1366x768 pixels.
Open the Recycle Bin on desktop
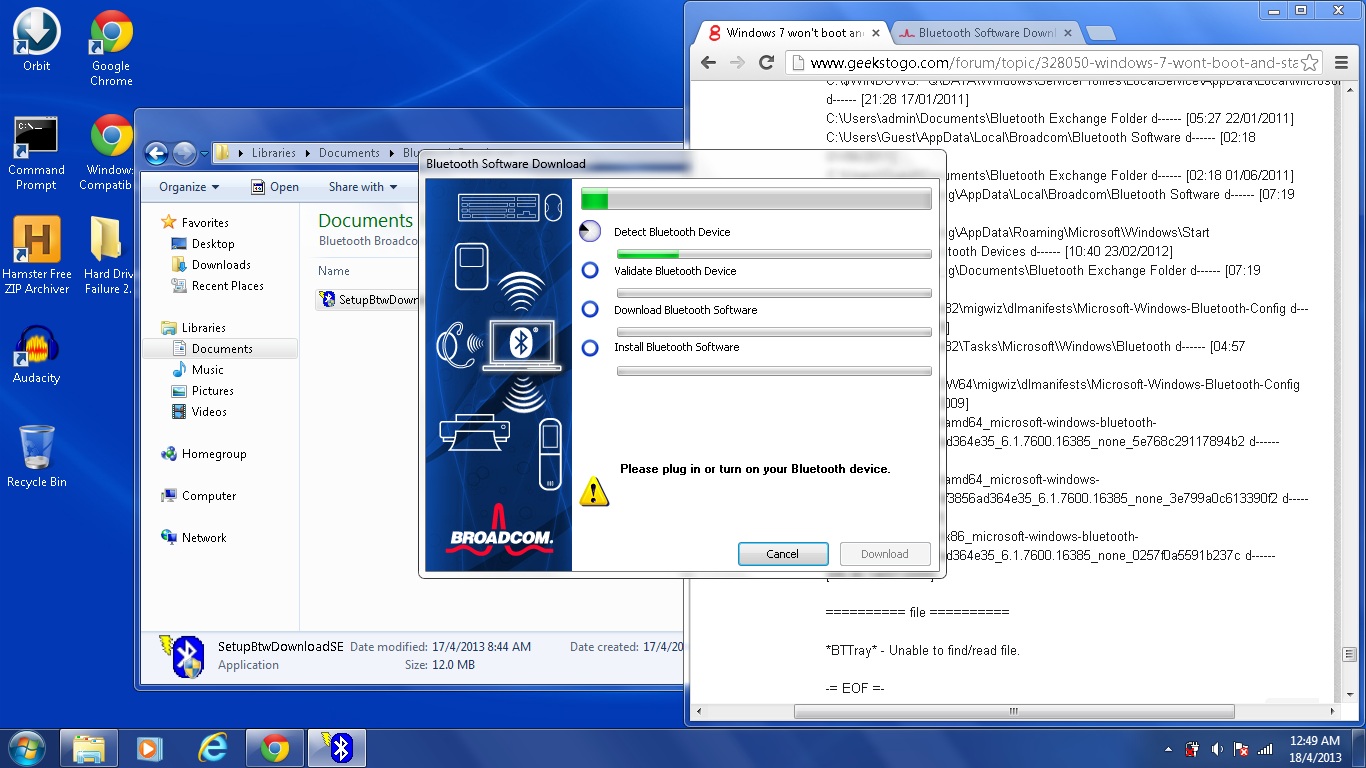point(36,457)
